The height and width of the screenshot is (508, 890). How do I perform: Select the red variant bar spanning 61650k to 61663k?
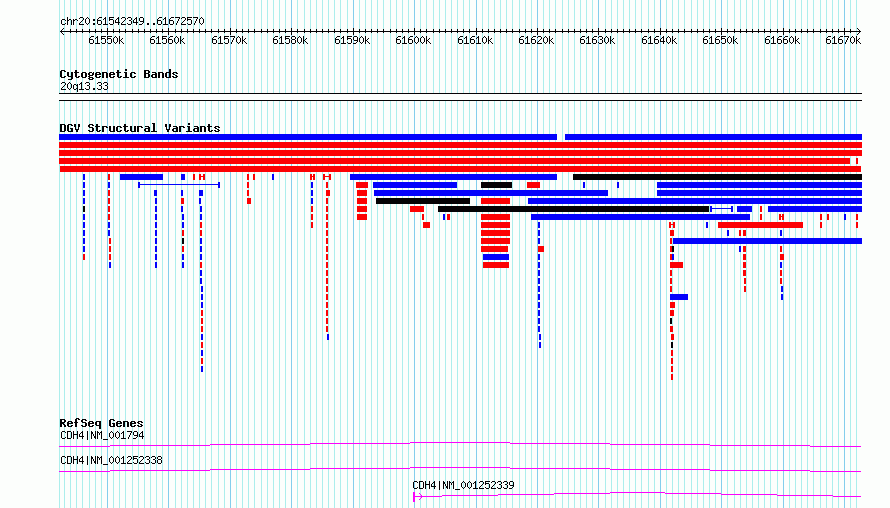click(x=760, y=225)
